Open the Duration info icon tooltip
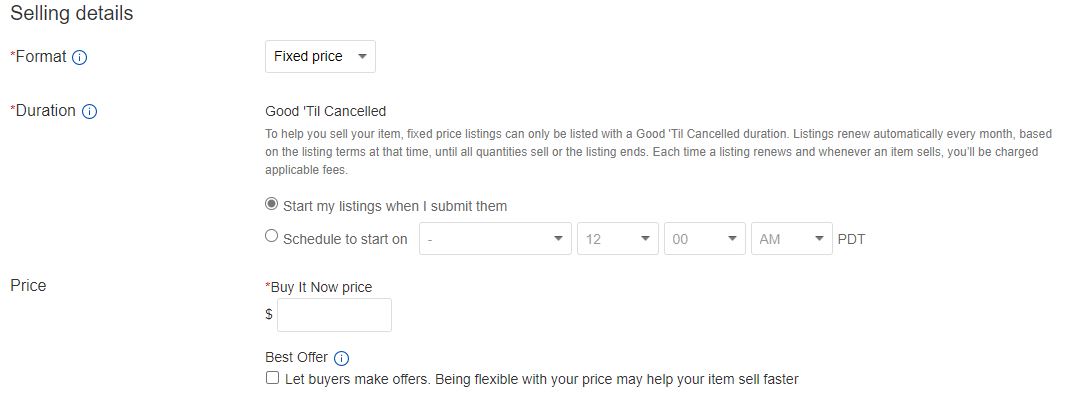This screenshot has width=1092, height=394. click(89, 111)
